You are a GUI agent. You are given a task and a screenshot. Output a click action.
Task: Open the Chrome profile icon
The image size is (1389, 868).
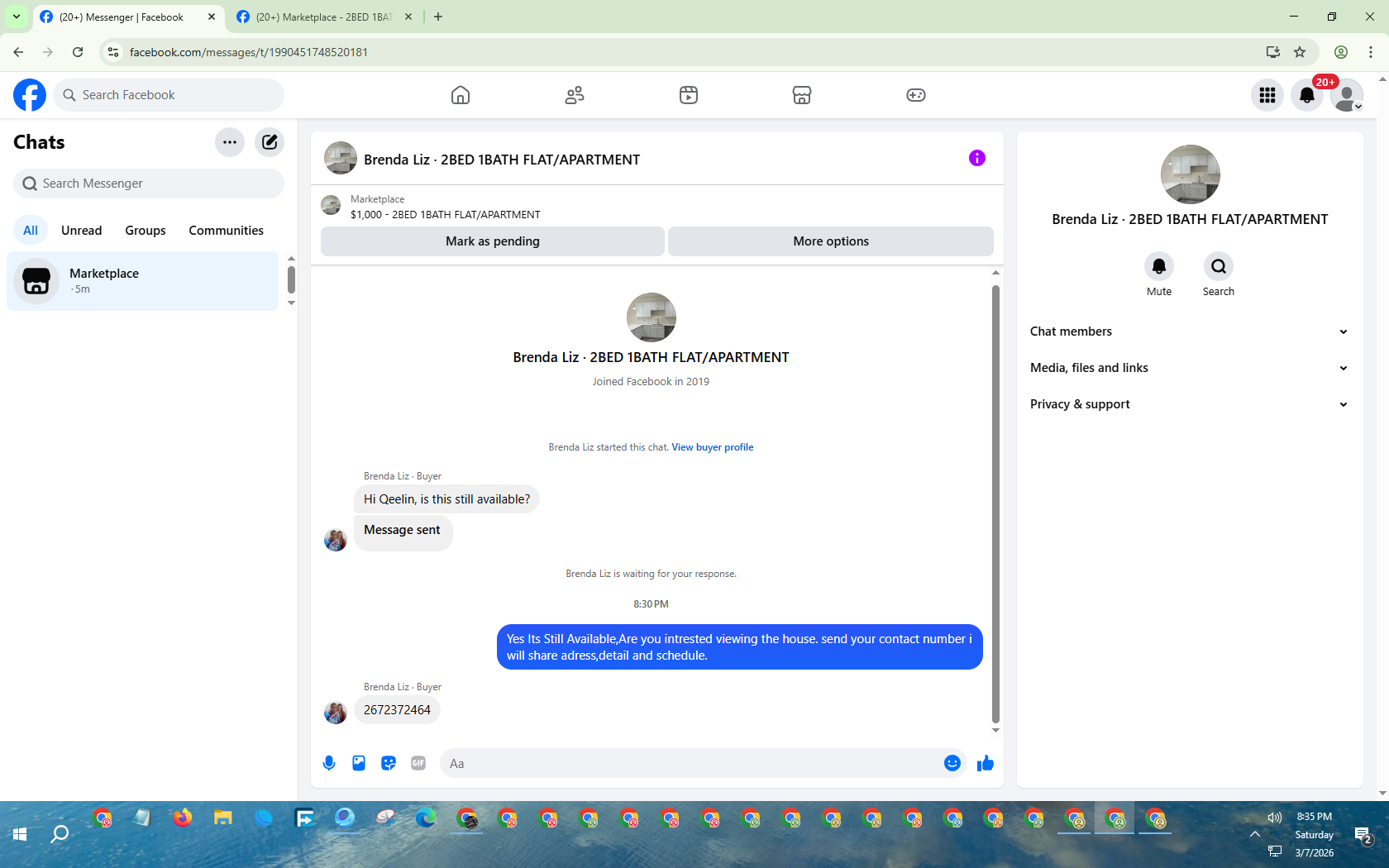pyautogui.click(x=1341, y=52)
